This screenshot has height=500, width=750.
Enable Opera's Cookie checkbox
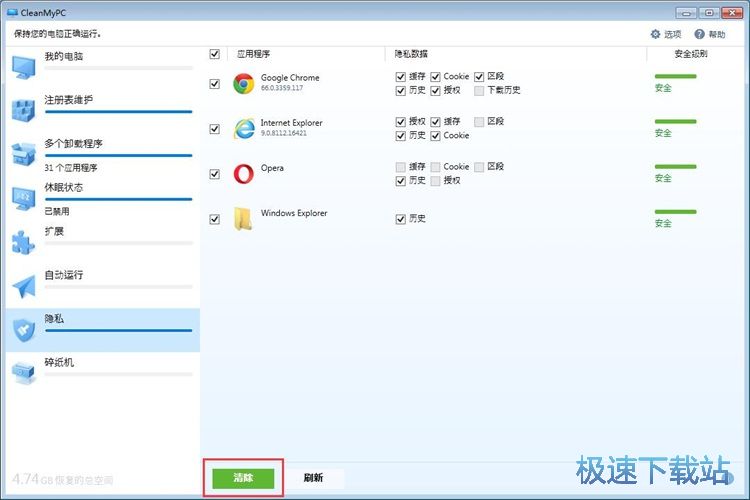435,167
